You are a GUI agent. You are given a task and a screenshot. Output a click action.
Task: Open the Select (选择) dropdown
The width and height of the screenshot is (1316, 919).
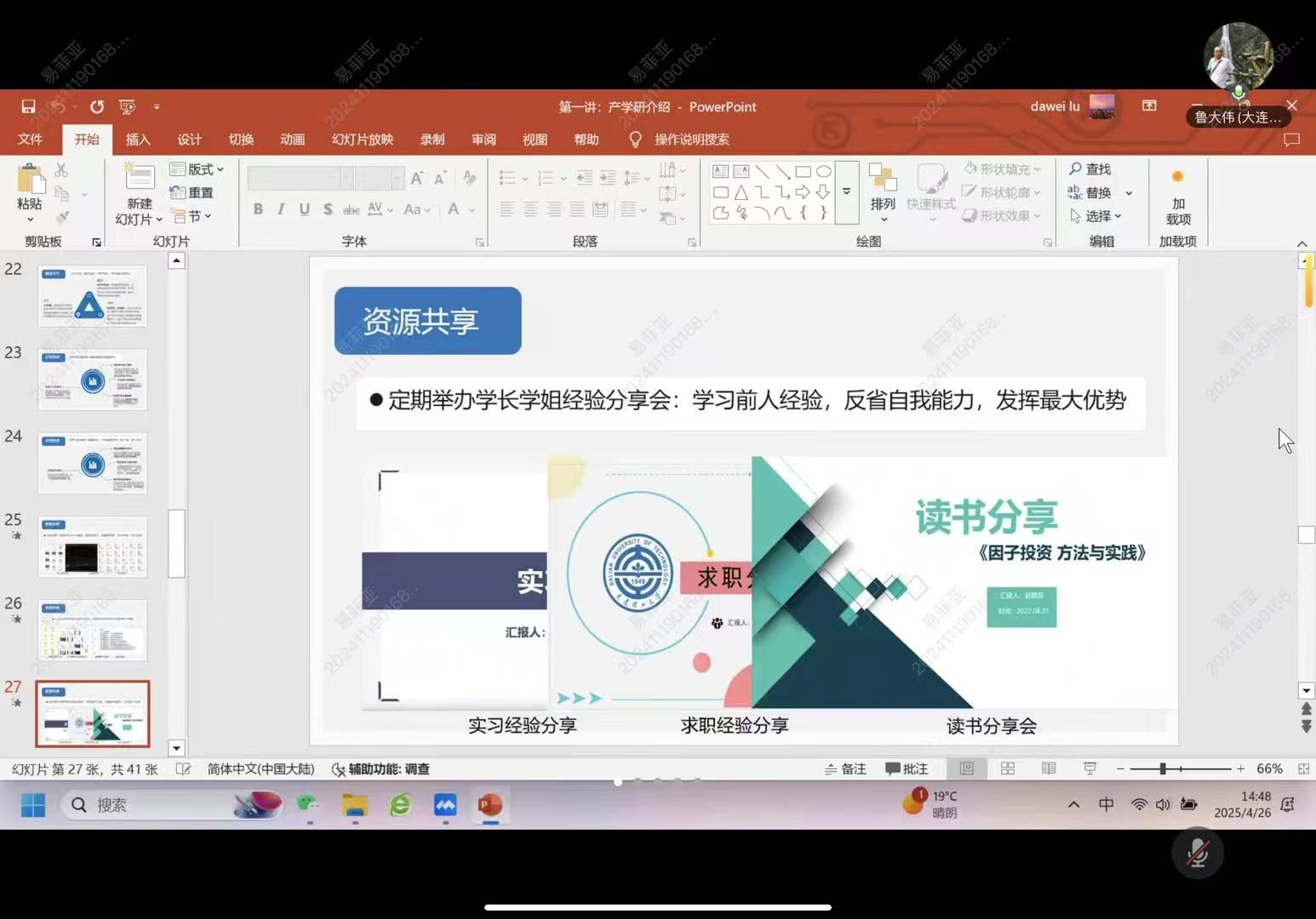[1096, 216]
